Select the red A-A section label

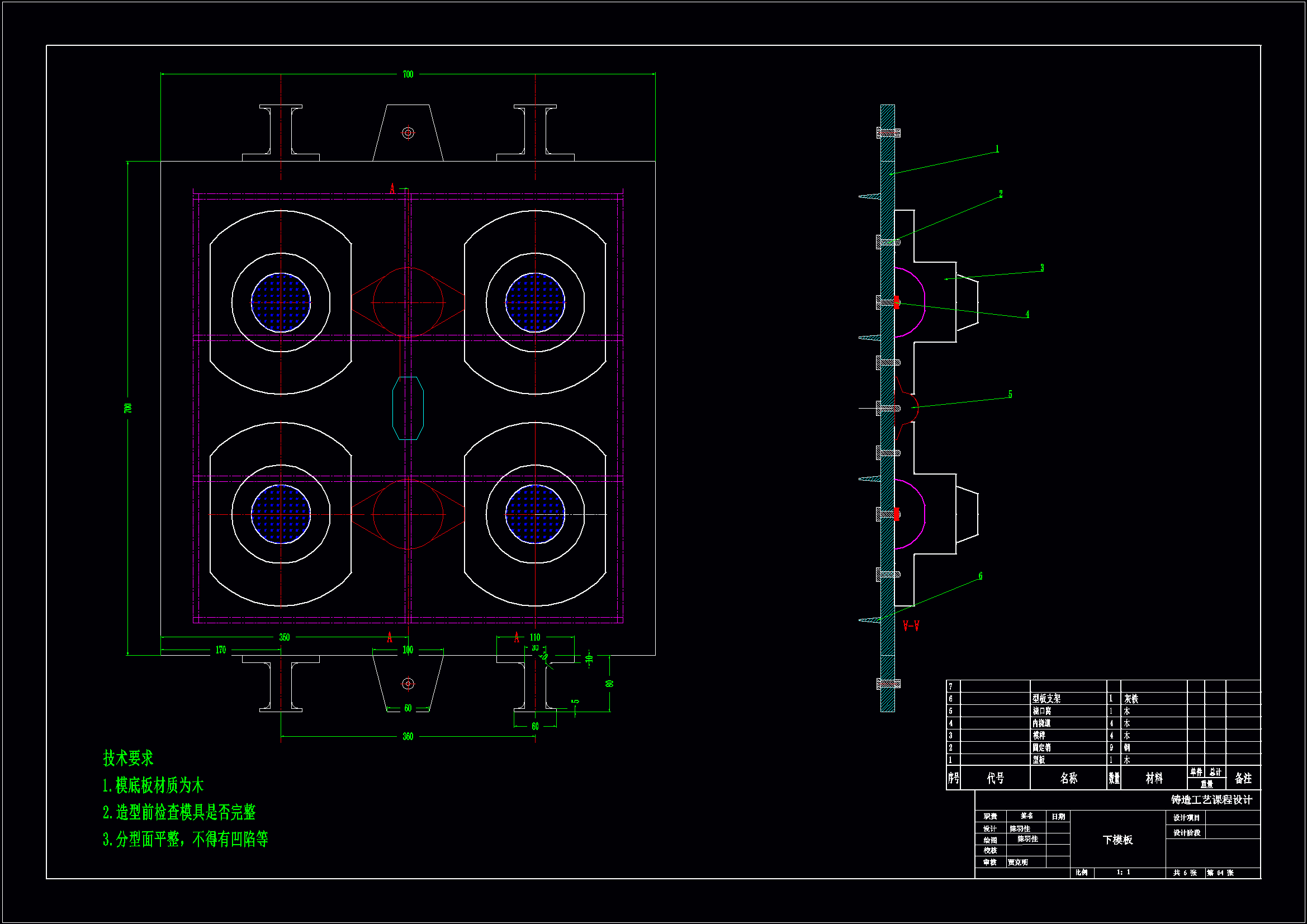[x=911, y=626]
